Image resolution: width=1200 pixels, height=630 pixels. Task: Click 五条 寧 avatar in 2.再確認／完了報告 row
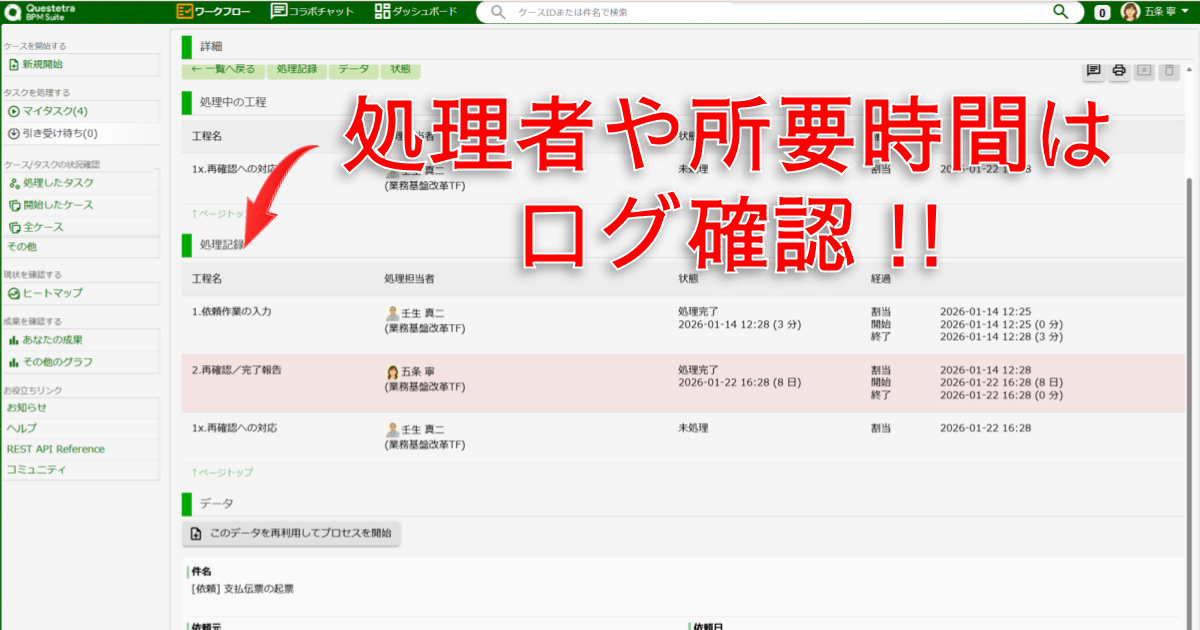[x=392, y=372]
